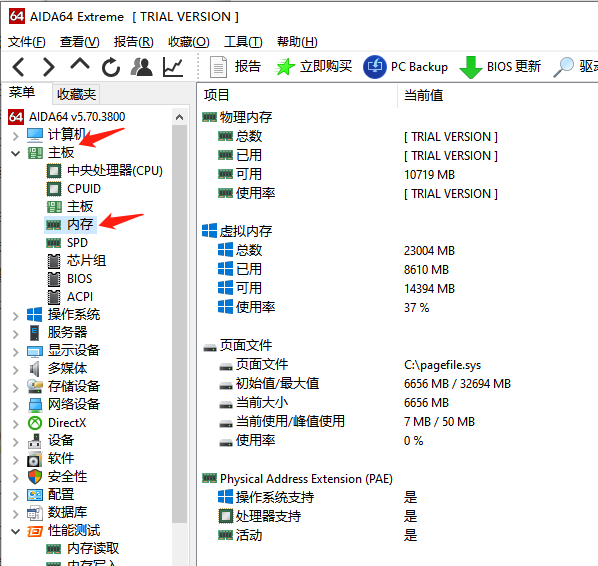
Task: Expand the 网络设备 tree node
Action: tap(16, 406)
